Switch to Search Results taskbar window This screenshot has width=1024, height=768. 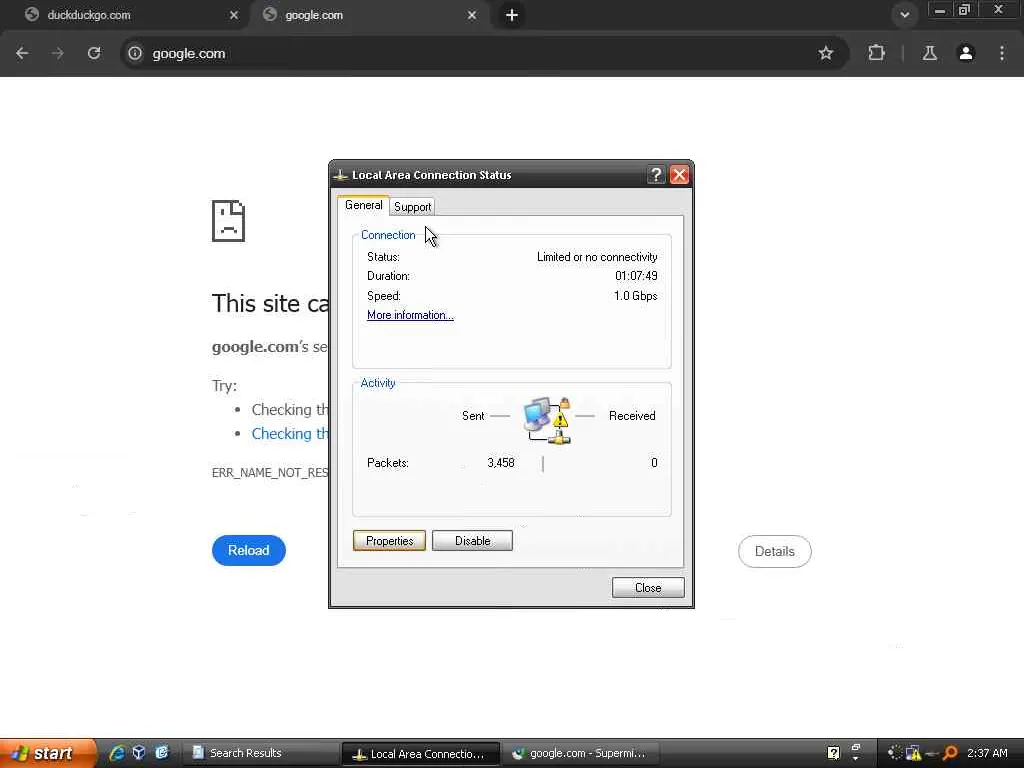(260, 753)
